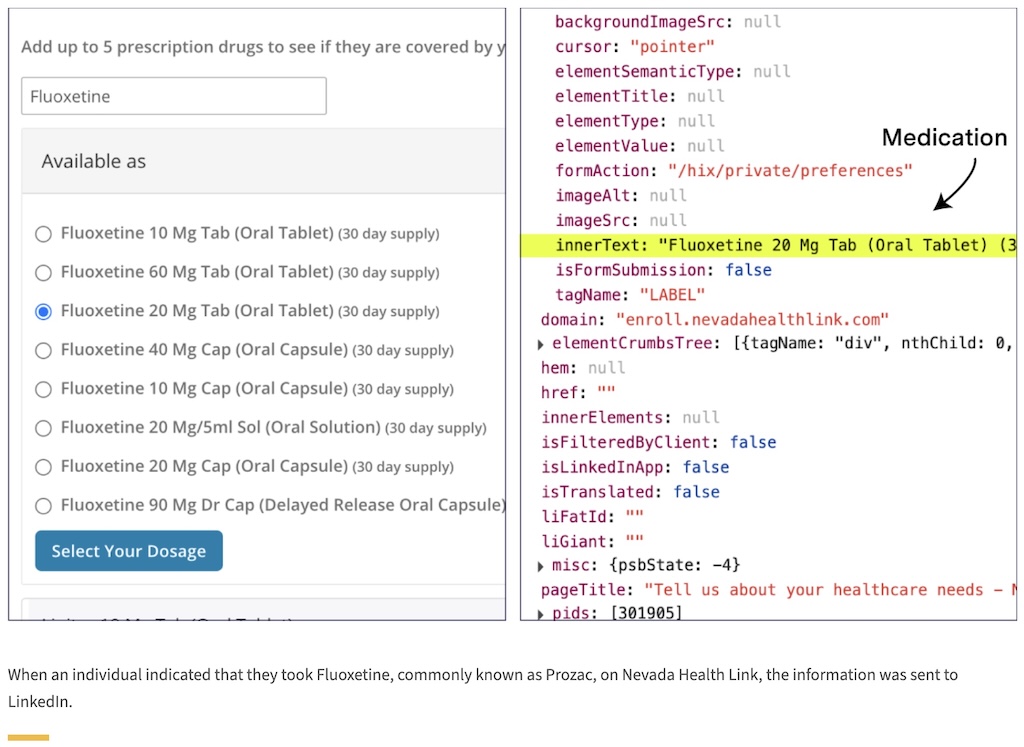This screenshot has width=1024, height=747.
Task: Click the pageTitle property value
Action: (830, 590)
